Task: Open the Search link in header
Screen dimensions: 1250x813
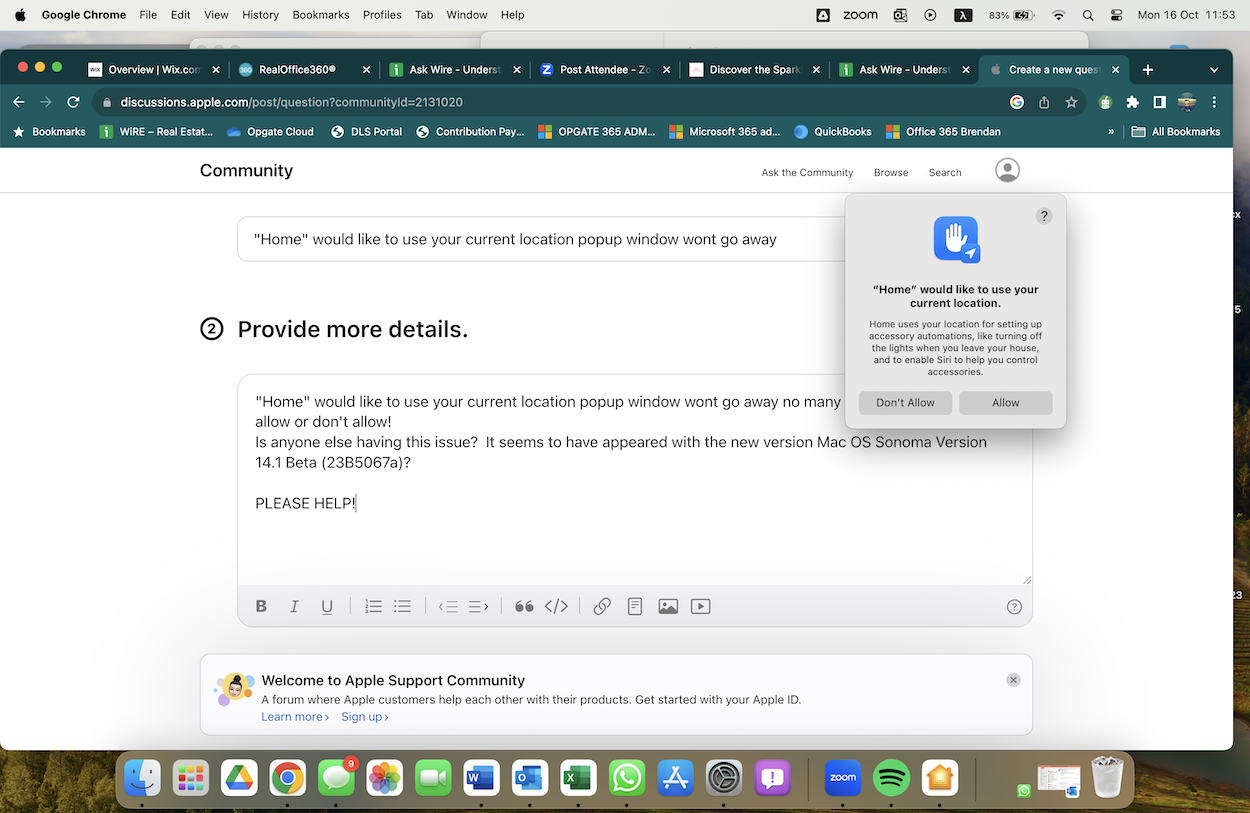Action: pos(945,172)
